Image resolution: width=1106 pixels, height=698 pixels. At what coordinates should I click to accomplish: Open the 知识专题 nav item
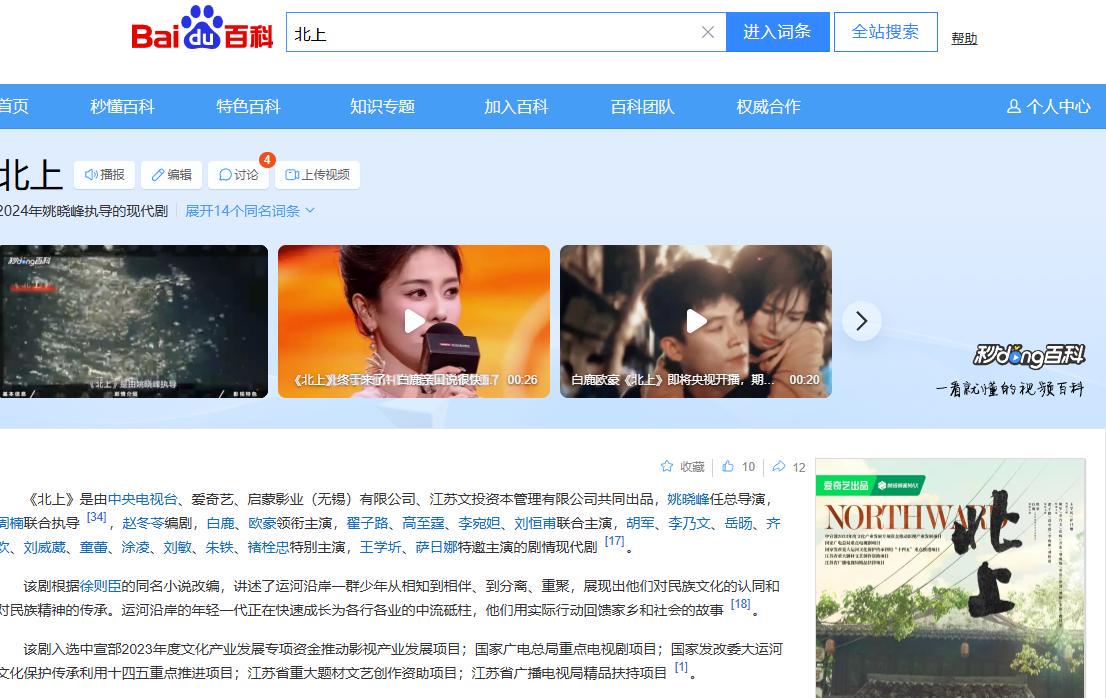382,106
